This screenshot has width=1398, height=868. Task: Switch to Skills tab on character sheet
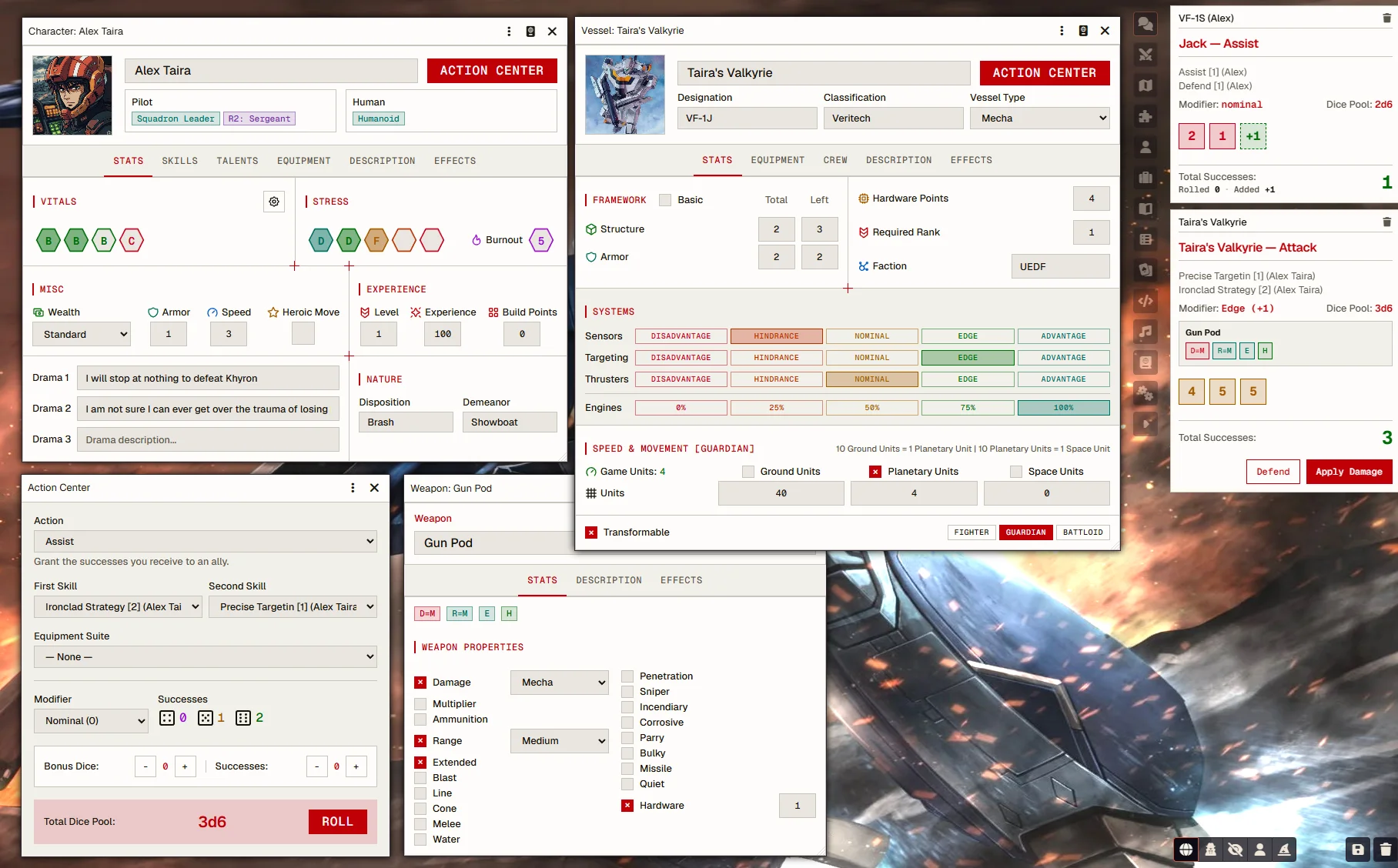tap(180, 161)
